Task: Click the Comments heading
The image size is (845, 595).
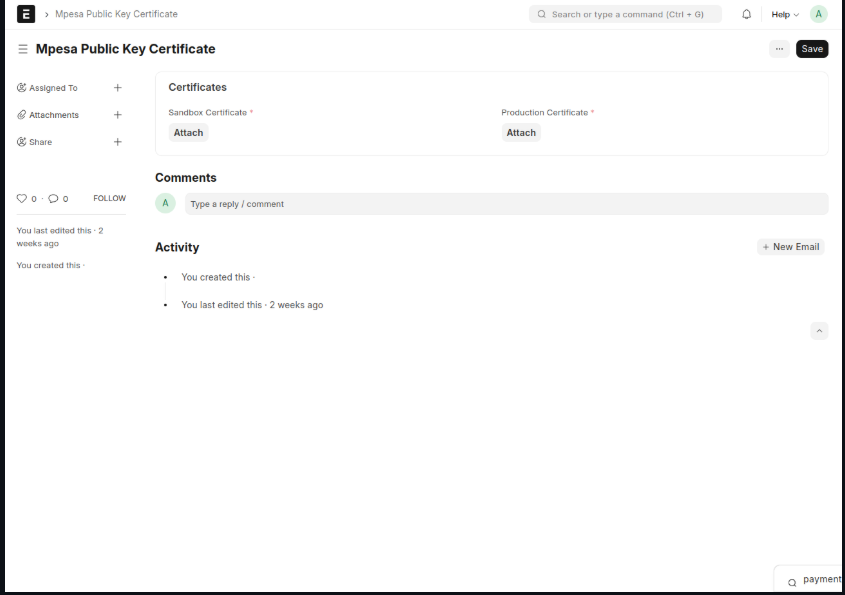Action: pyautogui.click(x=186, y=178)
